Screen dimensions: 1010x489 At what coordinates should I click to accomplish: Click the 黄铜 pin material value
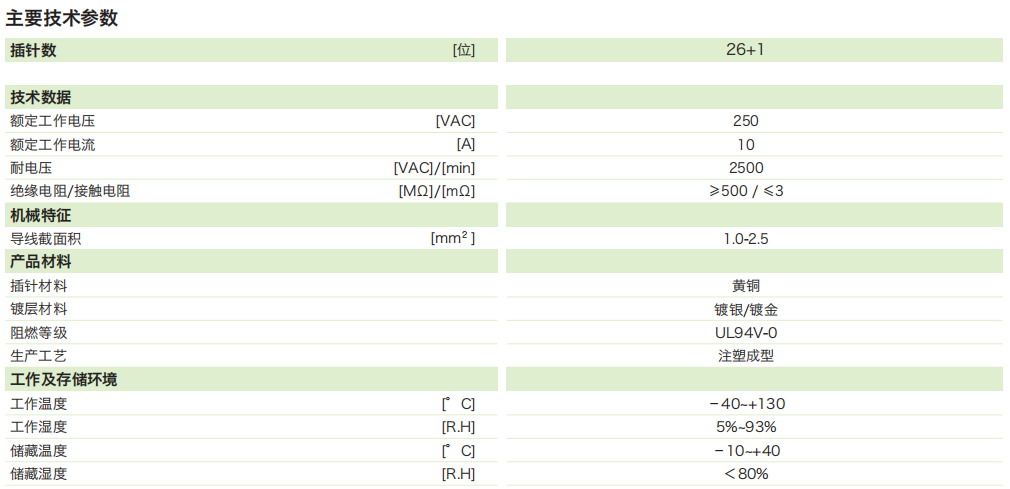(745, 286)
